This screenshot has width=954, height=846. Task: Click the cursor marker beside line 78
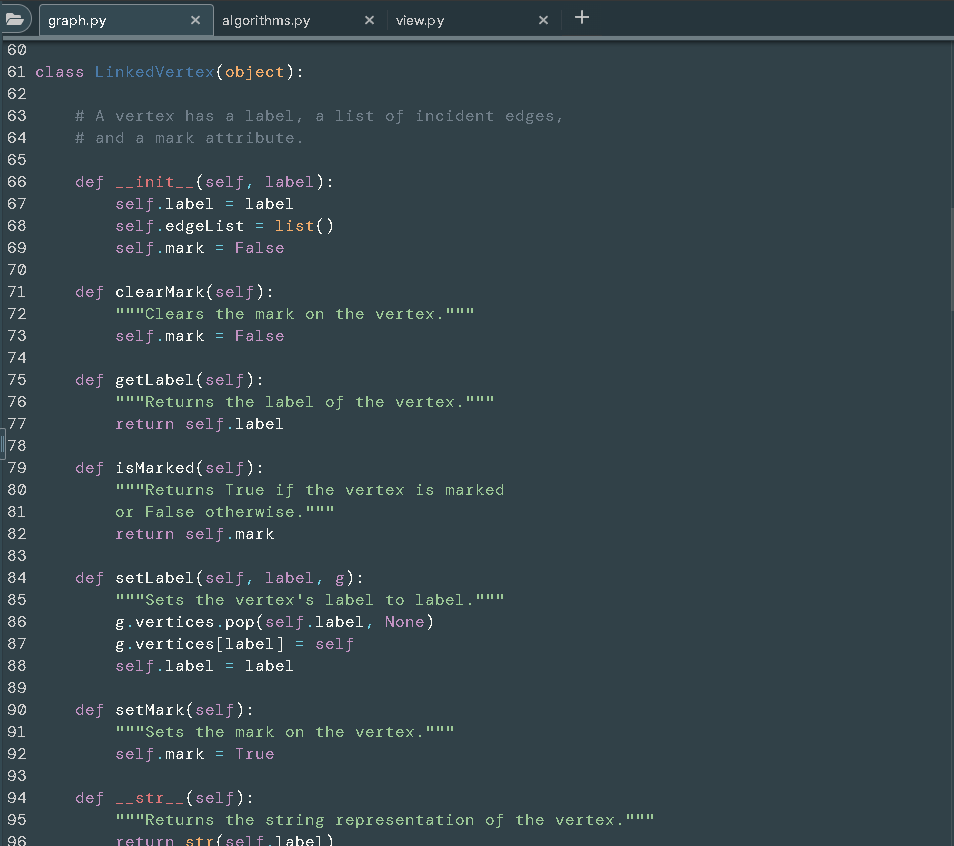pos(4,445)
